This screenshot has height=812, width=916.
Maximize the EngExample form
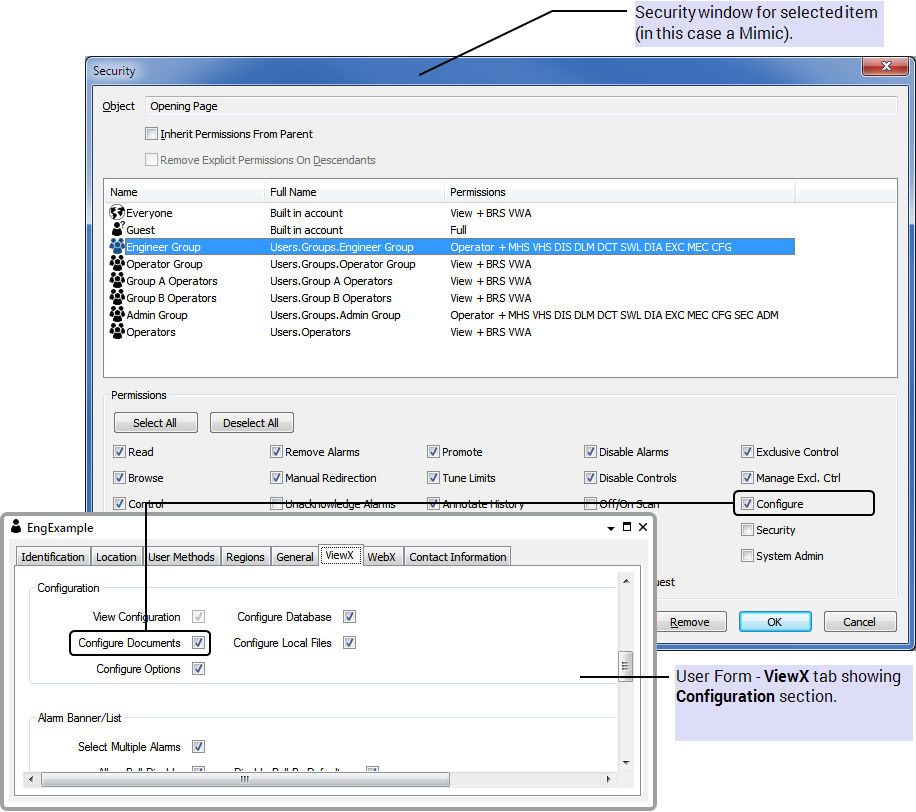627,526
